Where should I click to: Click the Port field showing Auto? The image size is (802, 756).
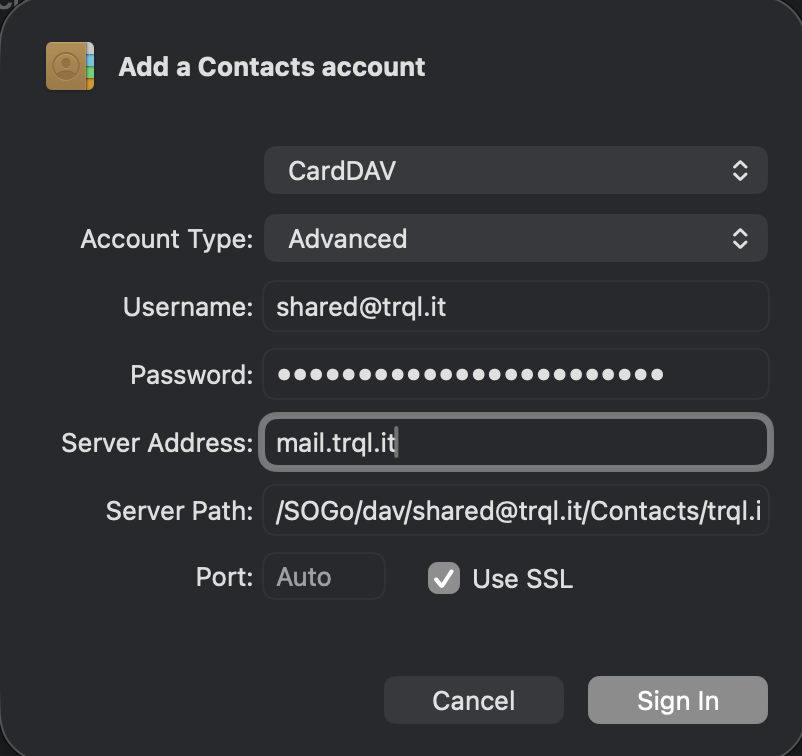pos(324,576)
